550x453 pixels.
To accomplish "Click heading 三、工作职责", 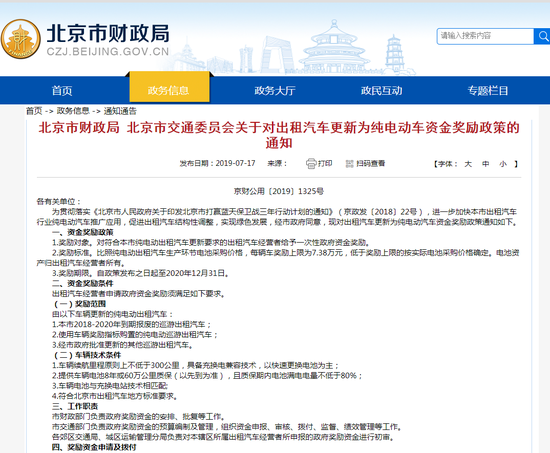I will coord(75,406).
